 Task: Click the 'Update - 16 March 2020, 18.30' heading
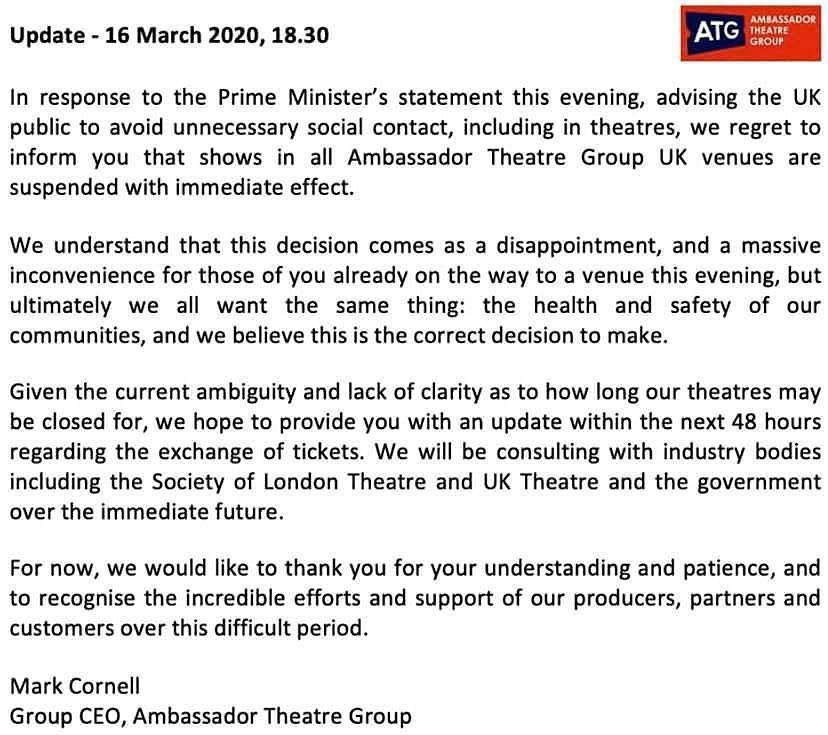[170, 35]
